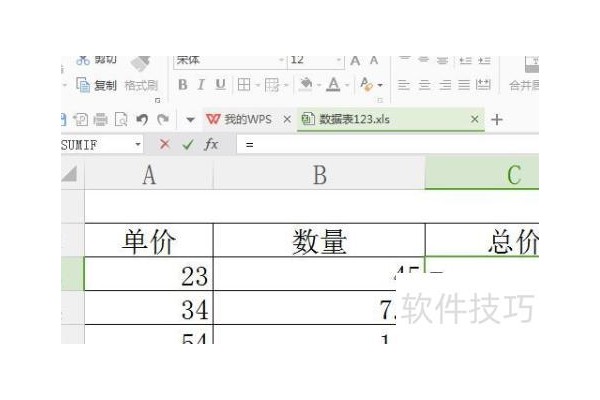The image size is (600, 400).
Task: Click into the formula bar input
Action: [x=388, y=145]
